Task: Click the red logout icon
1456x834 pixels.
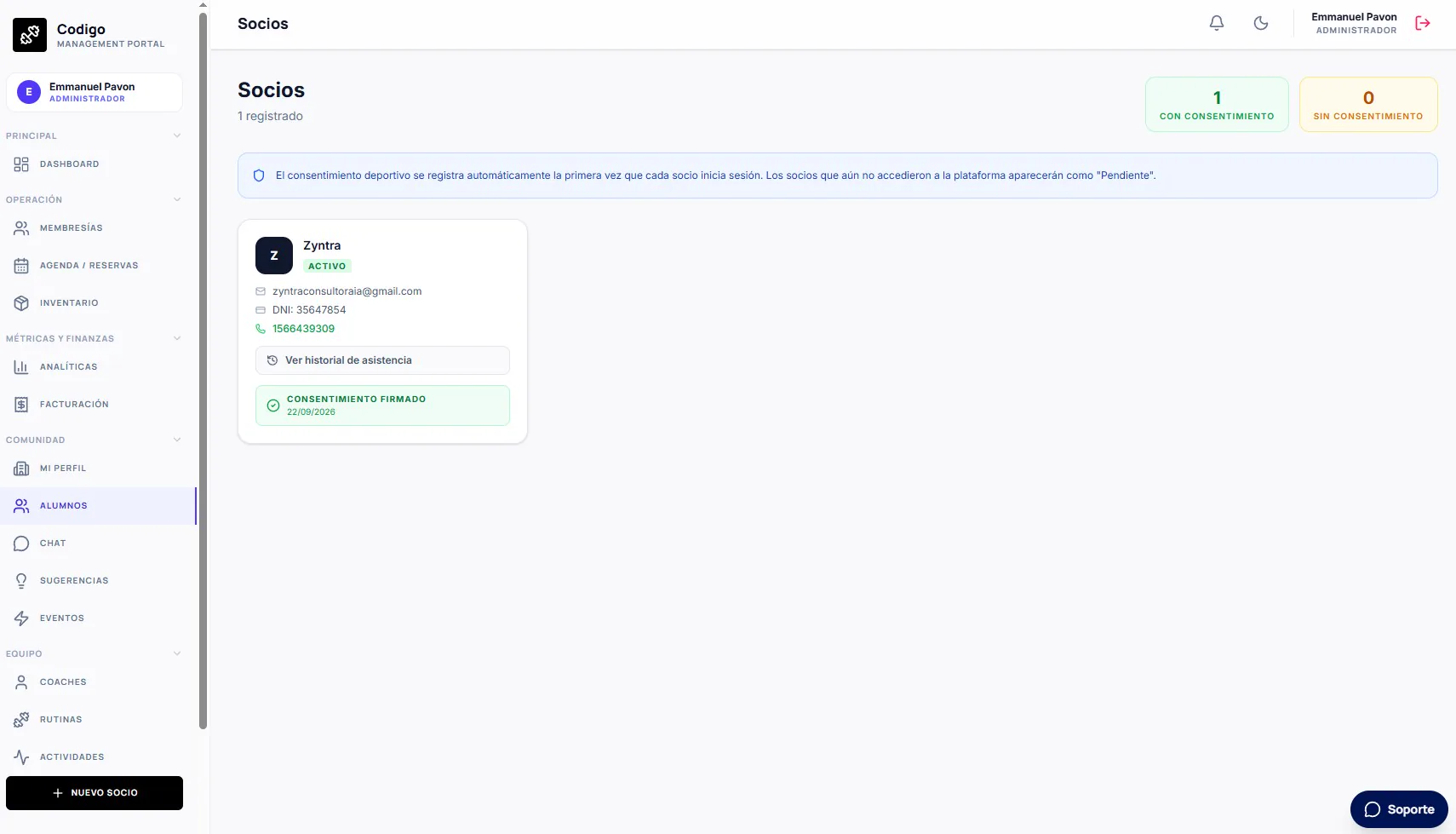Action: tap(1422, 24)
